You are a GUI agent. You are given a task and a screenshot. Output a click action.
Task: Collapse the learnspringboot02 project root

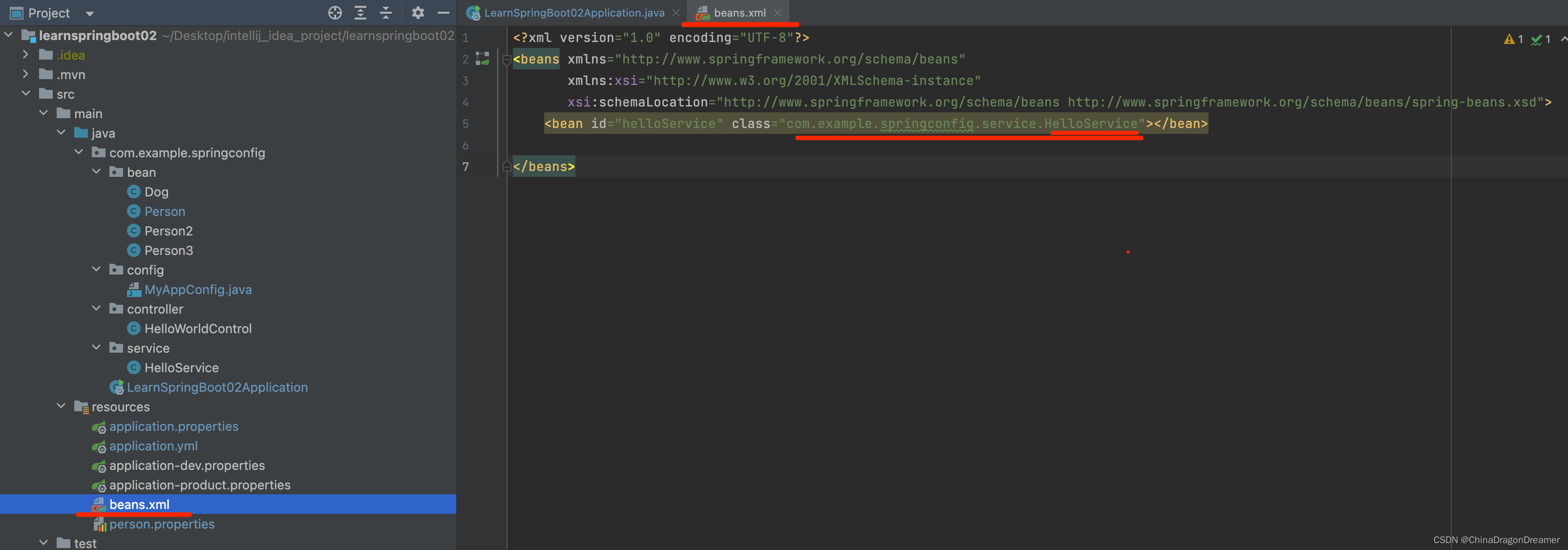pos(8,35)
